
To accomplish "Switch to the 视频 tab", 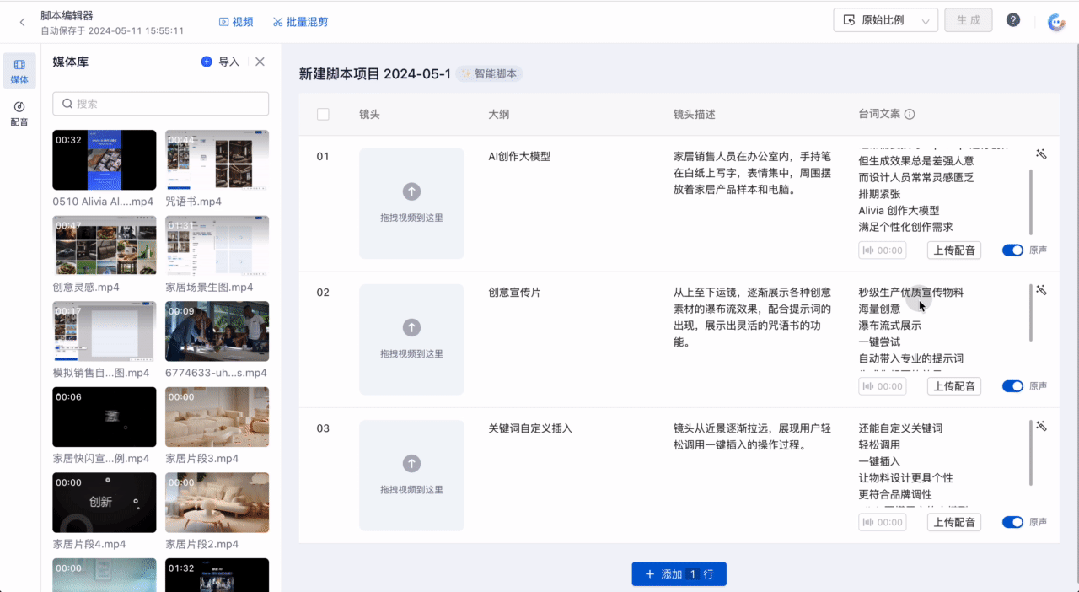I will [x=236, y=22].
